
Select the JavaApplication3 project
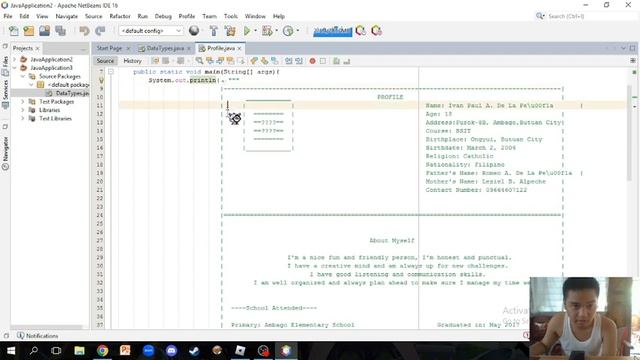[51, 68]
